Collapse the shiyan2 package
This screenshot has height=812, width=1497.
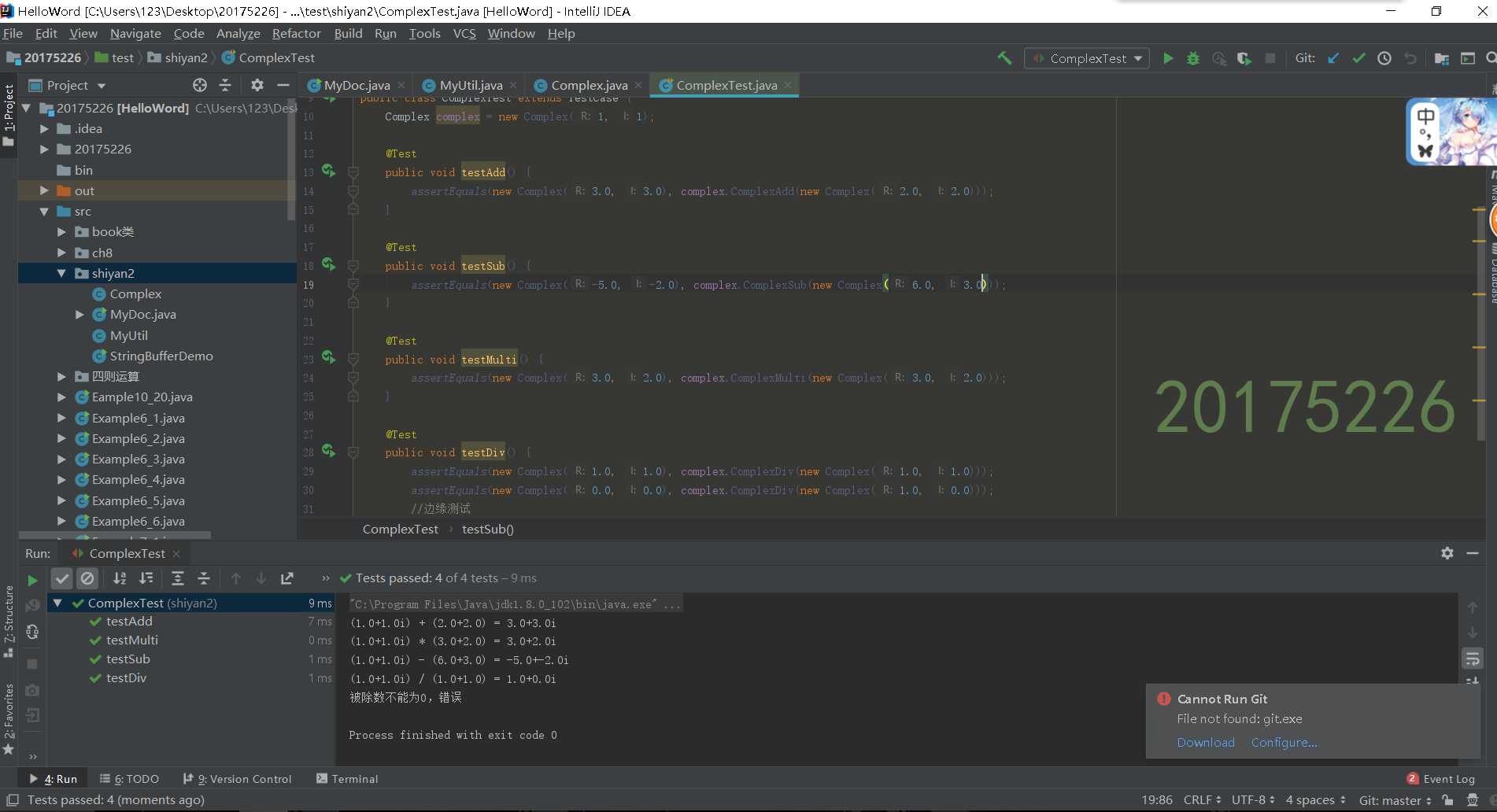click(61, 274)
